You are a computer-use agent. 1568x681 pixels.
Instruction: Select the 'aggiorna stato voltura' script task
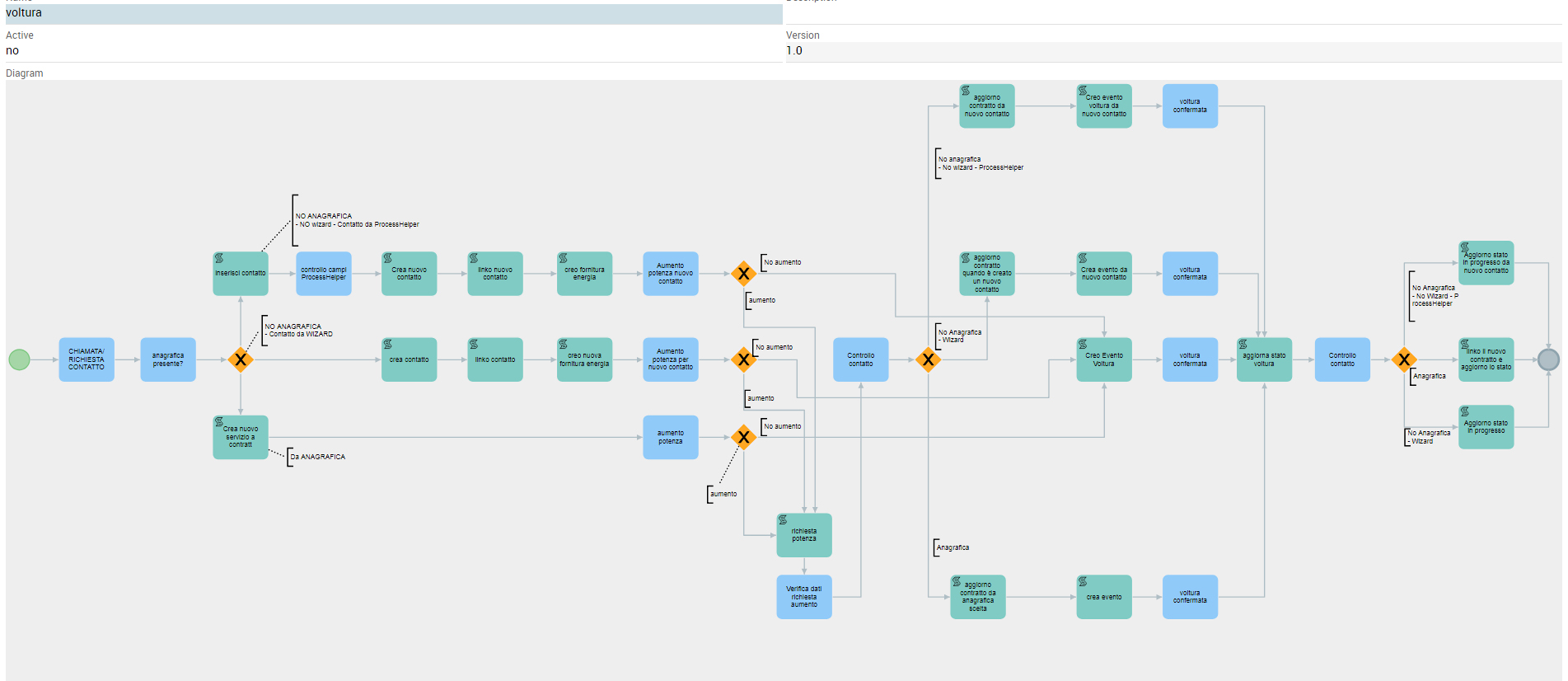pos(1264,359)
